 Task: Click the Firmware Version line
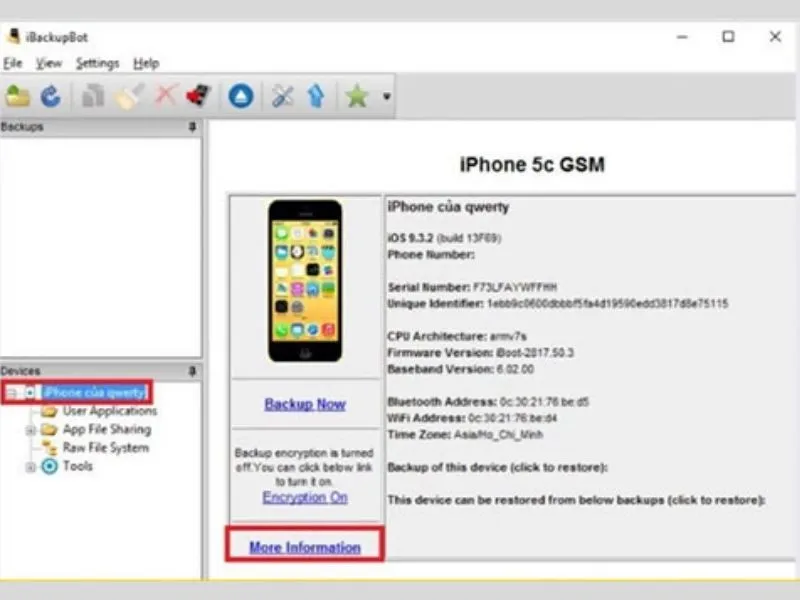pos(481,353)
